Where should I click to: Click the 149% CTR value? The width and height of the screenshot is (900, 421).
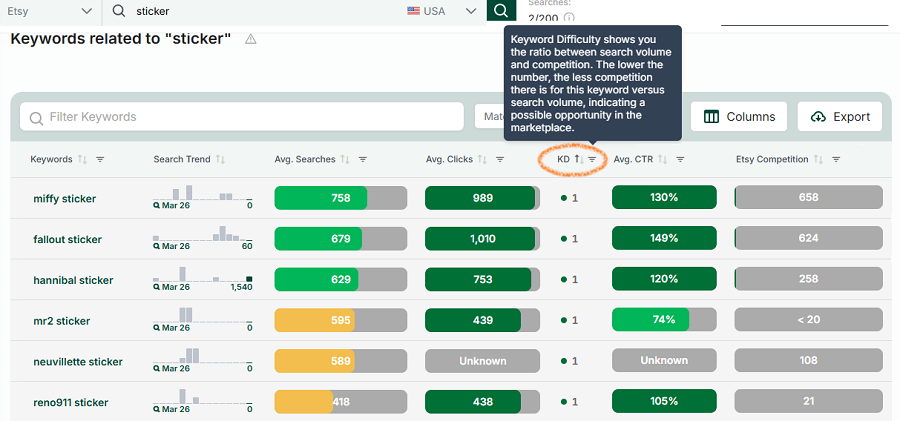664,238
